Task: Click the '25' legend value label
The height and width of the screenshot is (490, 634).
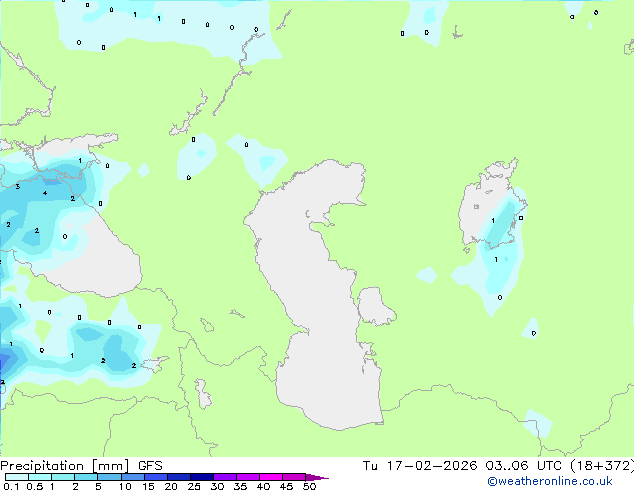Action: [194, 486]
